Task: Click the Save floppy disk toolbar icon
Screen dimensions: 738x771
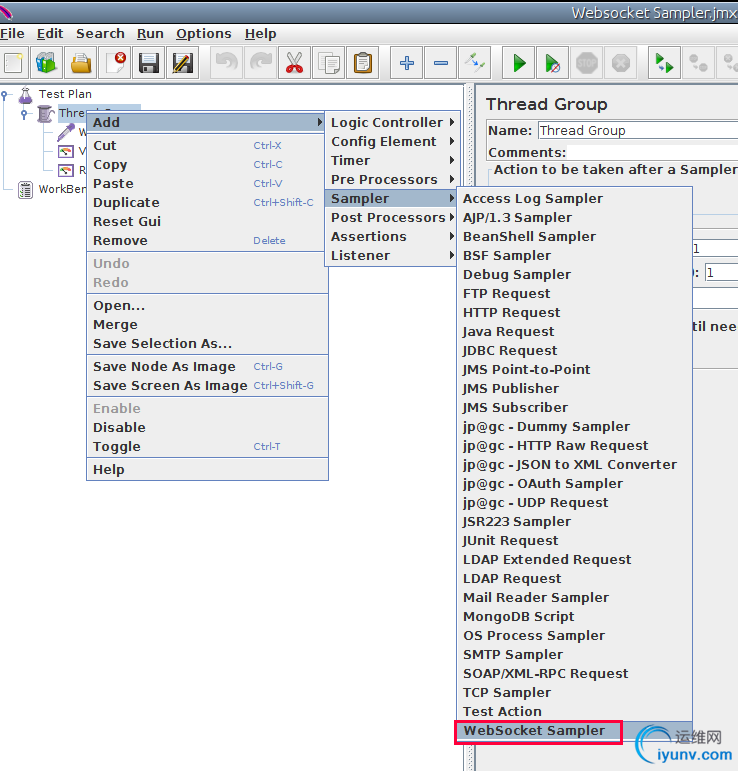Action: [x=149, y=63]
